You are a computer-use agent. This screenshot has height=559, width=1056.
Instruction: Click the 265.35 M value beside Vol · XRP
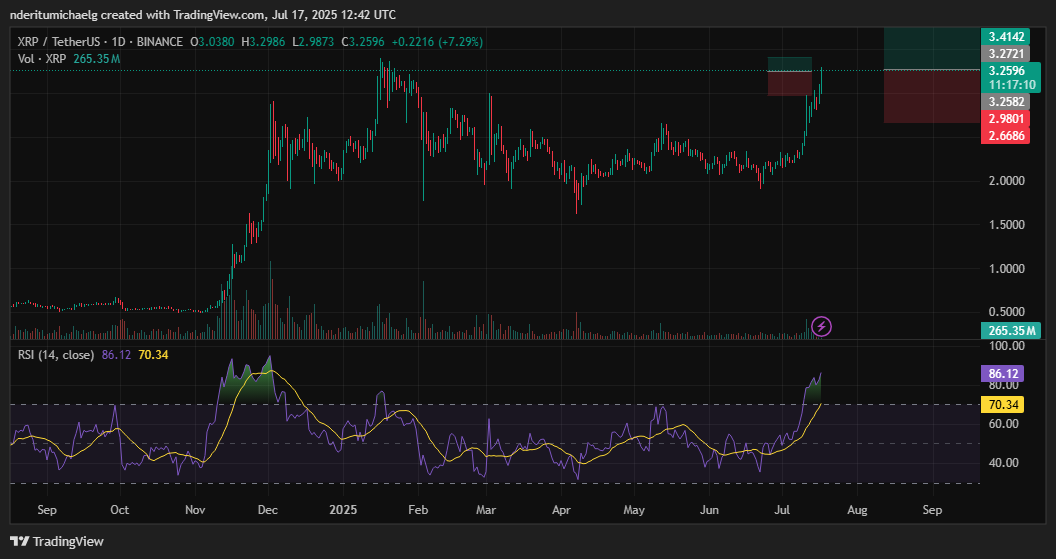96,59
